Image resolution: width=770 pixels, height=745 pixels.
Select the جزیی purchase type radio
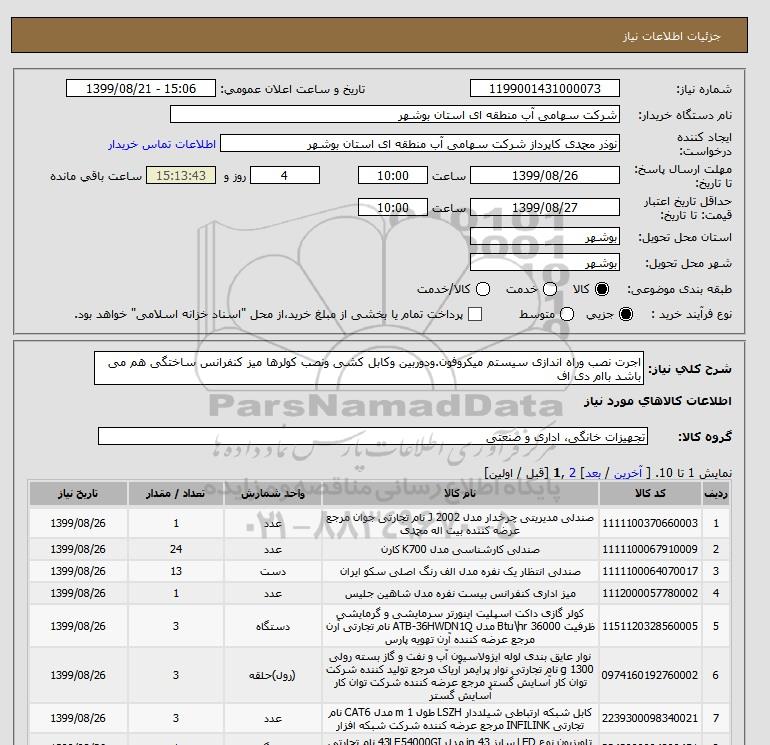626,314
